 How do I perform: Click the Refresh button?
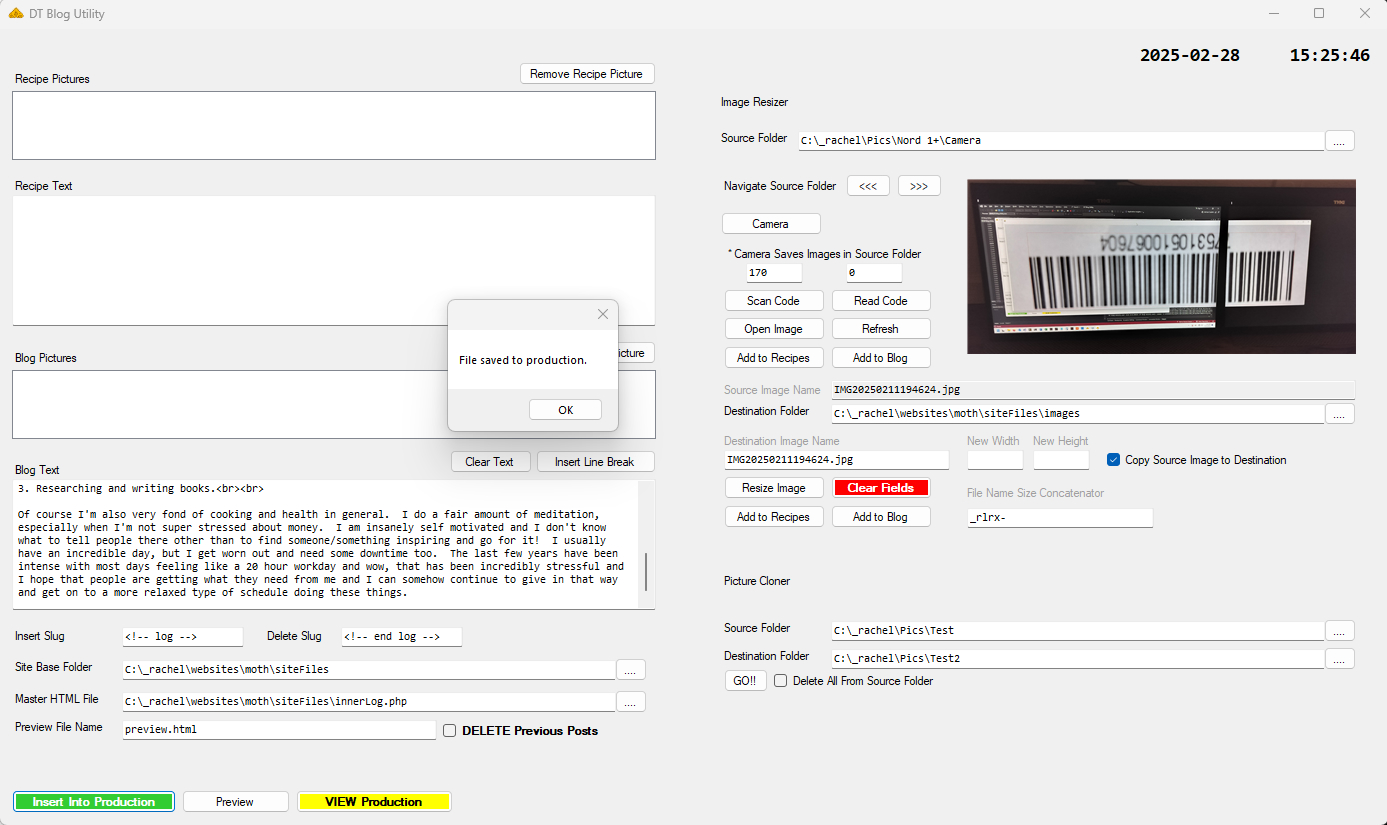coord(881,329)
